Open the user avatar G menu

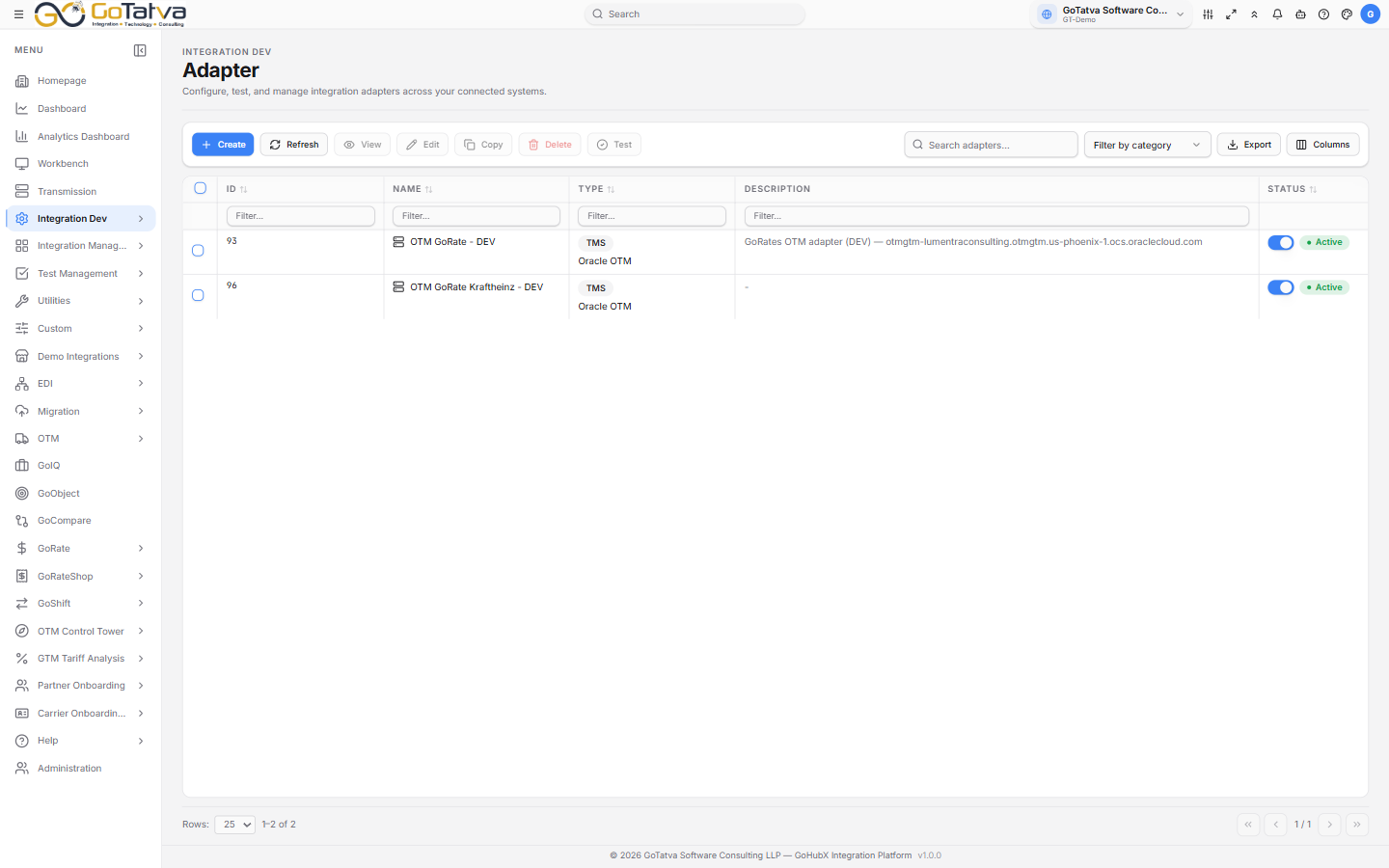pos(1370,14)
